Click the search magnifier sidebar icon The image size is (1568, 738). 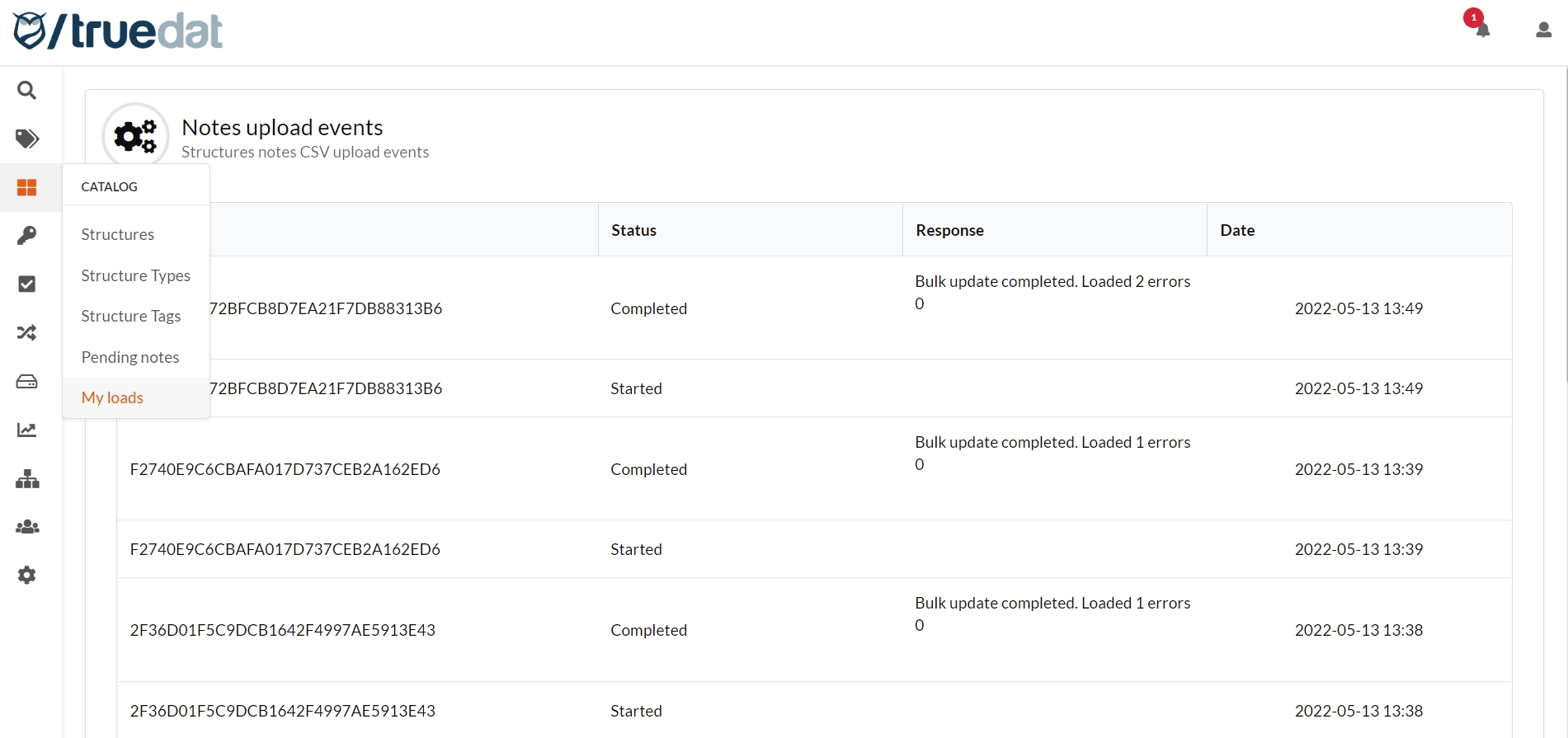26,90
